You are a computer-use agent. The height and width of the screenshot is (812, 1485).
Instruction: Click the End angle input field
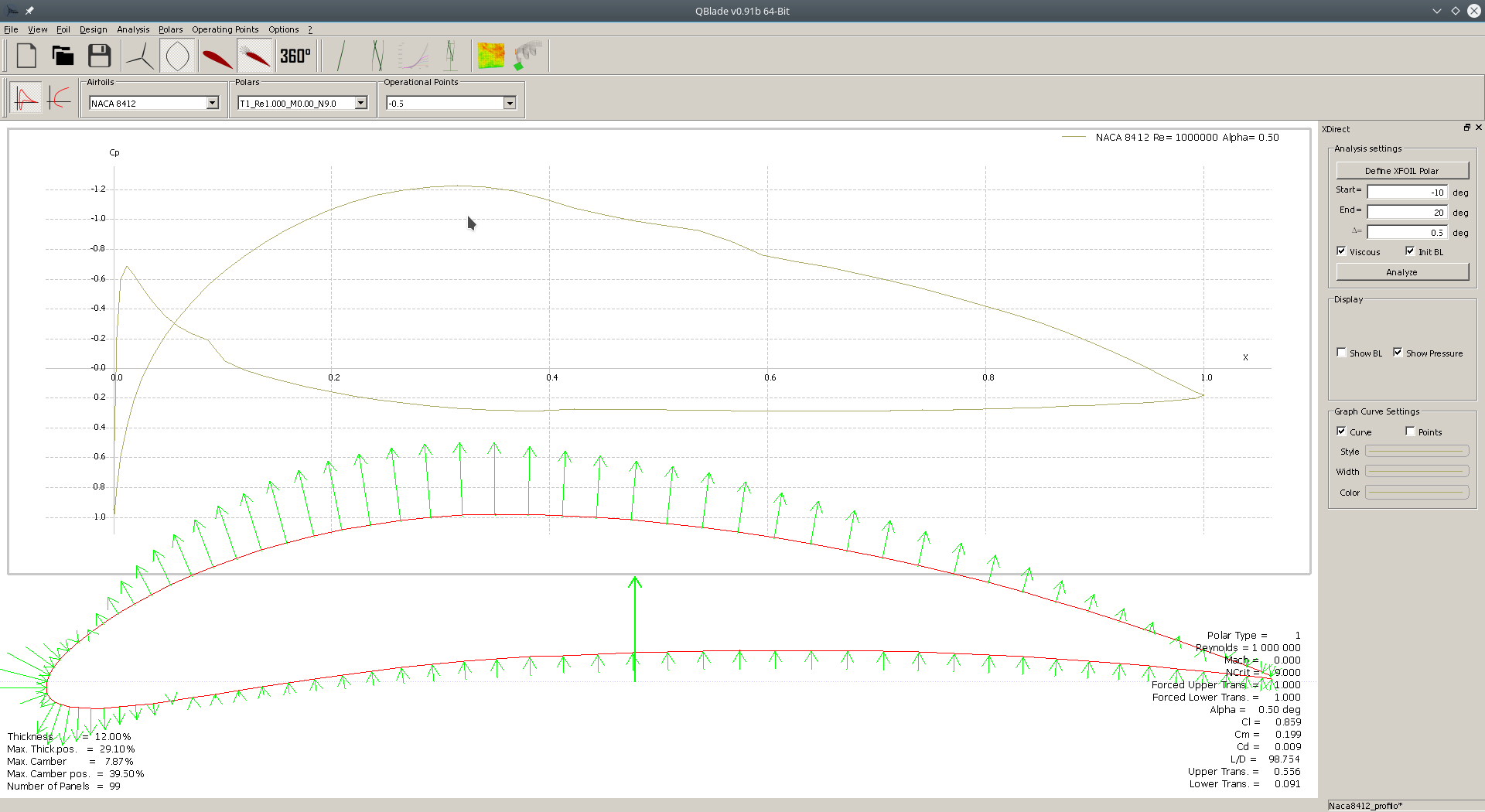[1407, 212]
